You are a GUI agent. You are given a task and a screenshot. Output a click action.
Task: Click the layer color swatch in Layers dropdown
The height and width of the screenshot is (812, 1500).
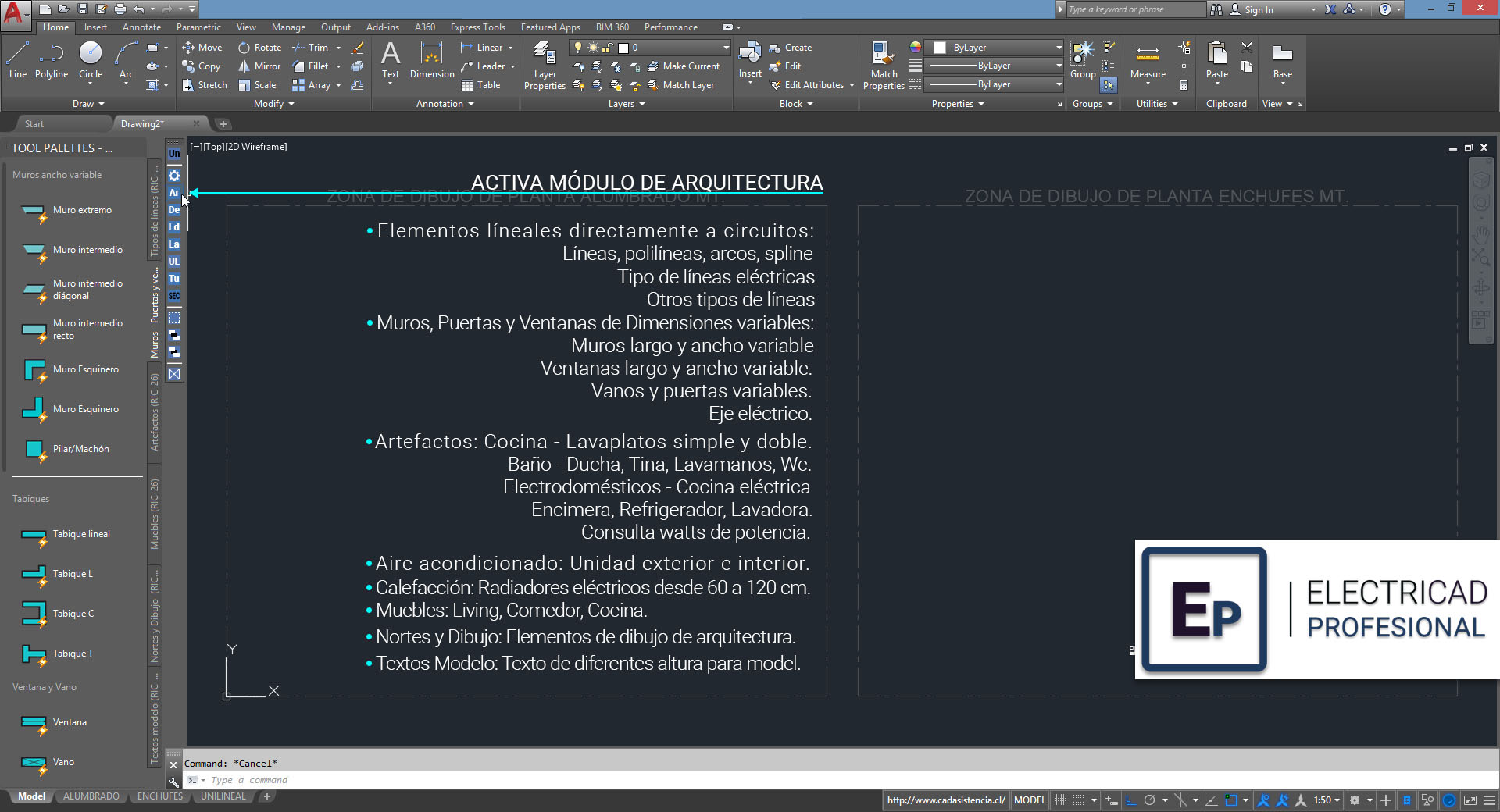[x=623, y=48]
